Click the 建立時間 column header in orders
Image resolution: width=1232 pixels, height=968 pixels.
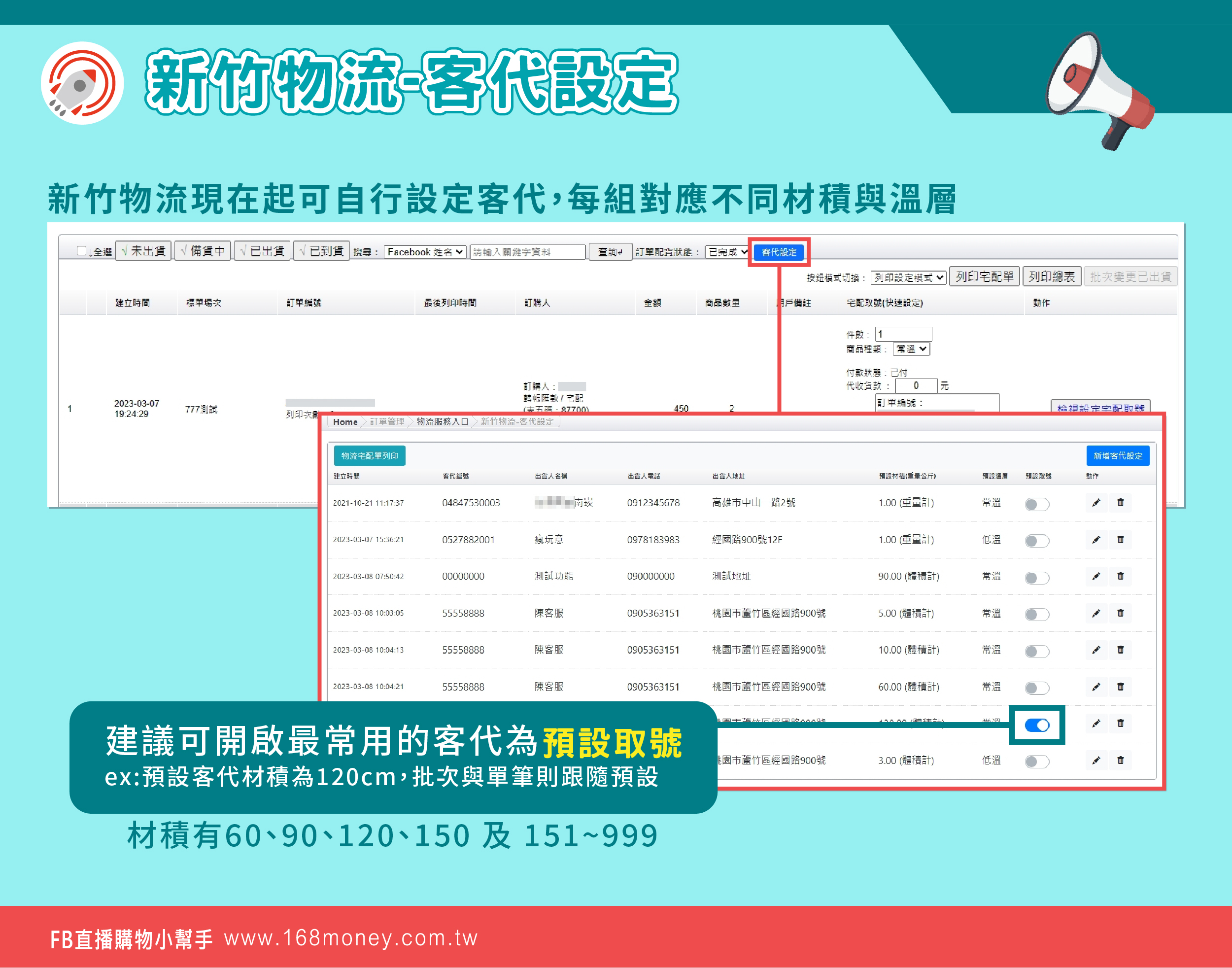click(133, 303)
